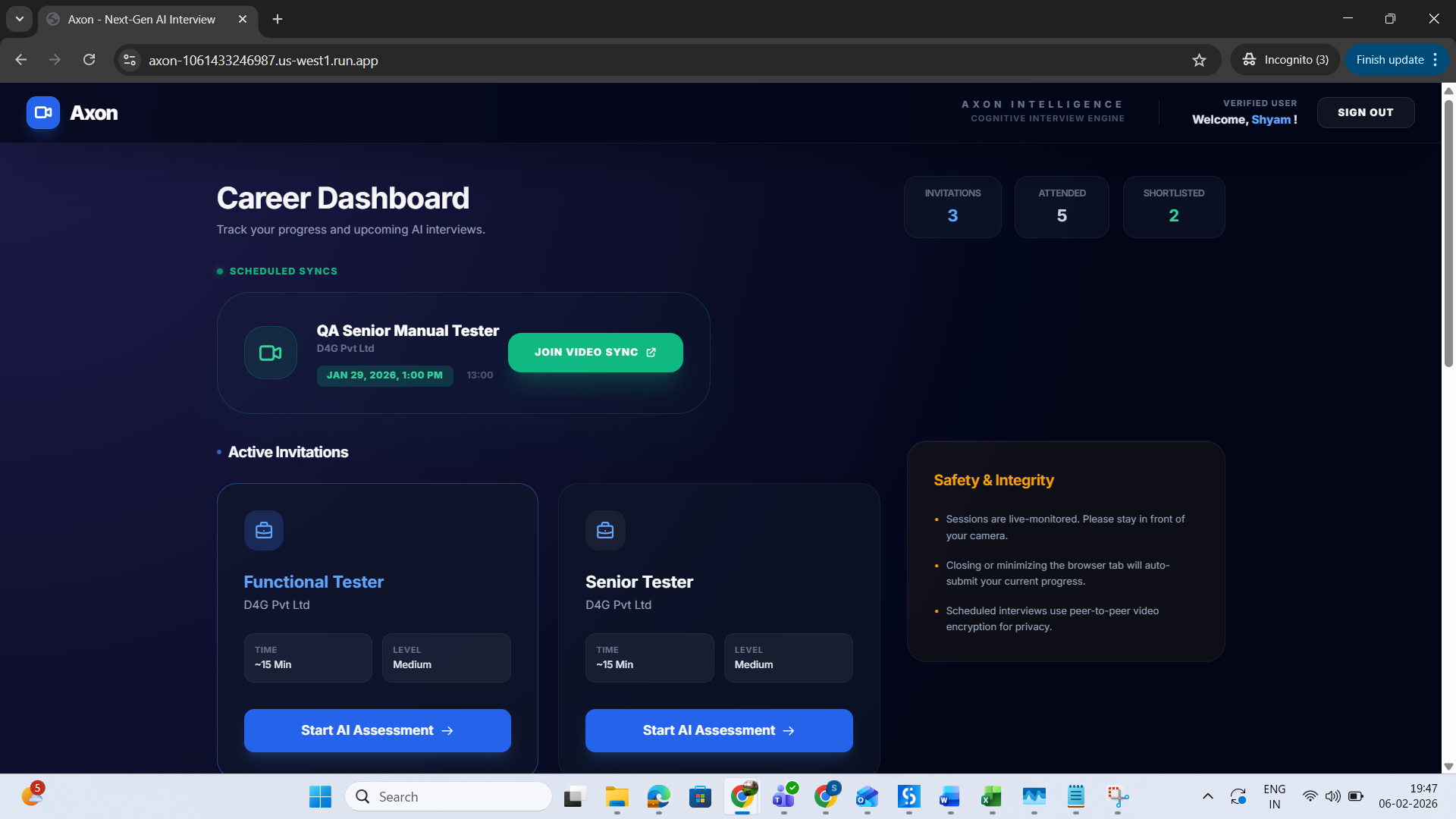The height and width of the screenshot is (819, 1456).
Task: Open File Explorer from the taskbar
Action: pos(617,797)
